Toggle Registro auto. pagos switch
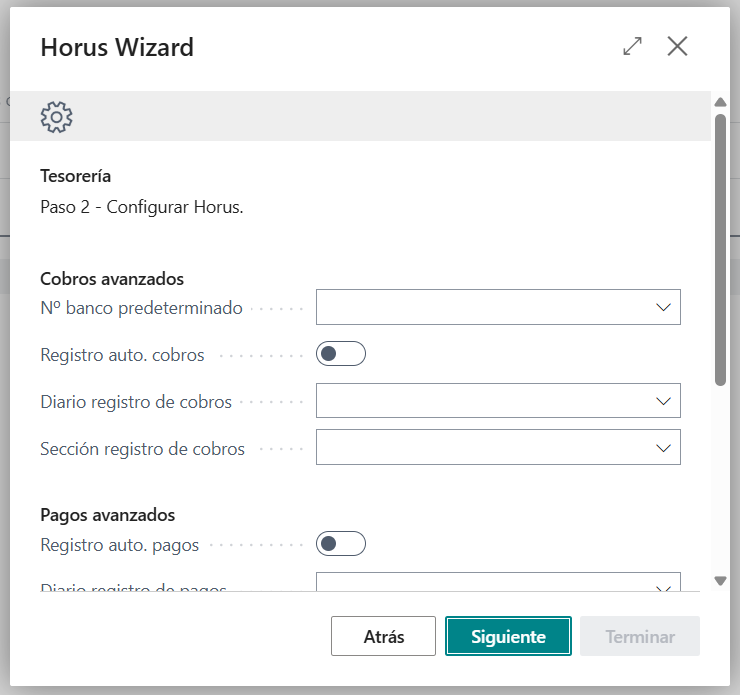 [341, 544]
